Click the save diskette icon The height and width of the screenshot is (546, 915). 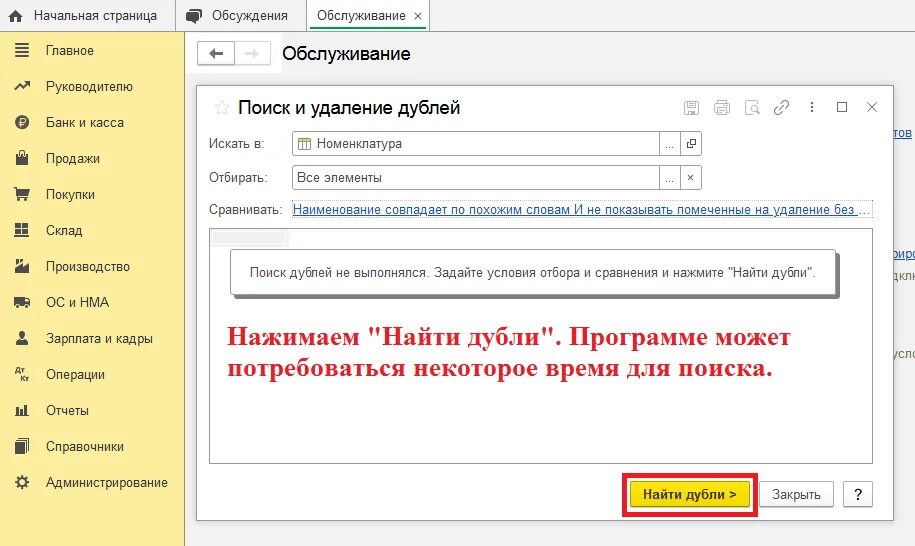(692, 107)
